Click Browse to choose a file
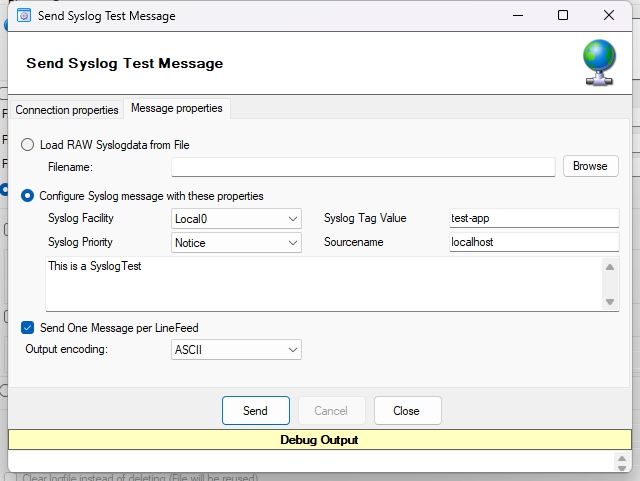Viewport: 640px width, 481px height. (591, 166)
